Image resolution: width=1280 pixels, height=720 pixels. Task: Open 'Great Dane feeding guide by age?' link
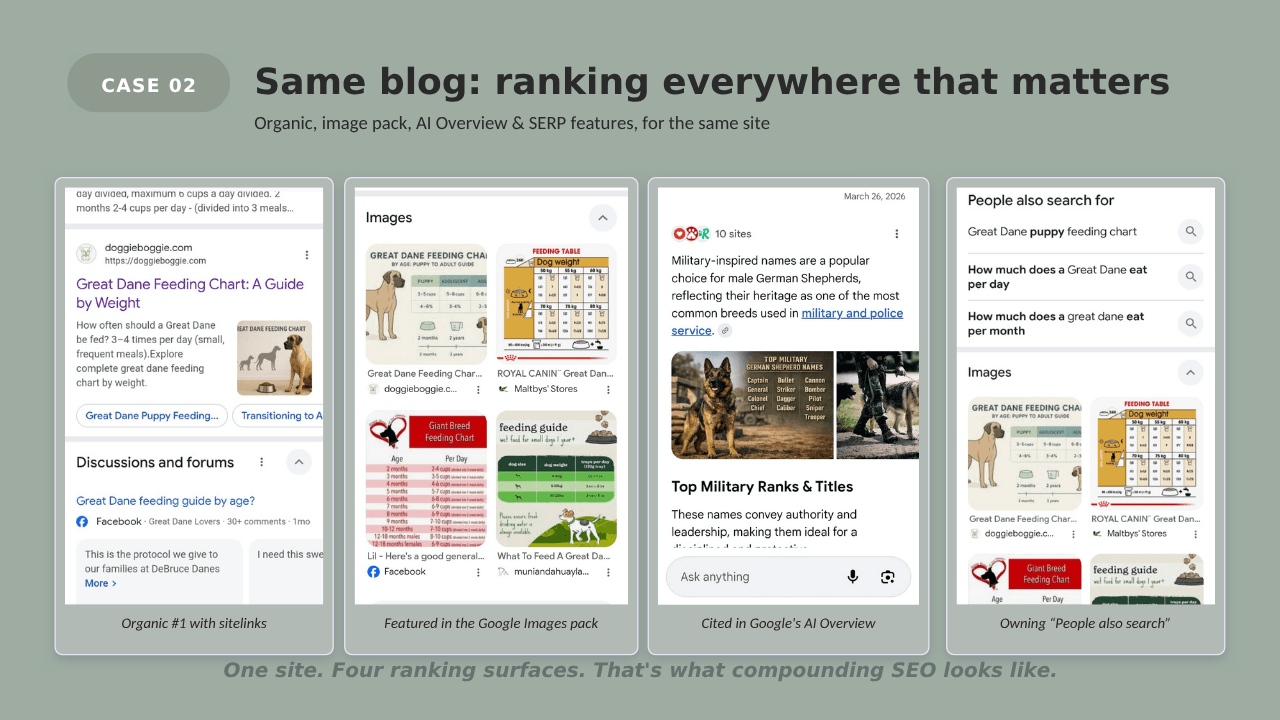point(166,501)
